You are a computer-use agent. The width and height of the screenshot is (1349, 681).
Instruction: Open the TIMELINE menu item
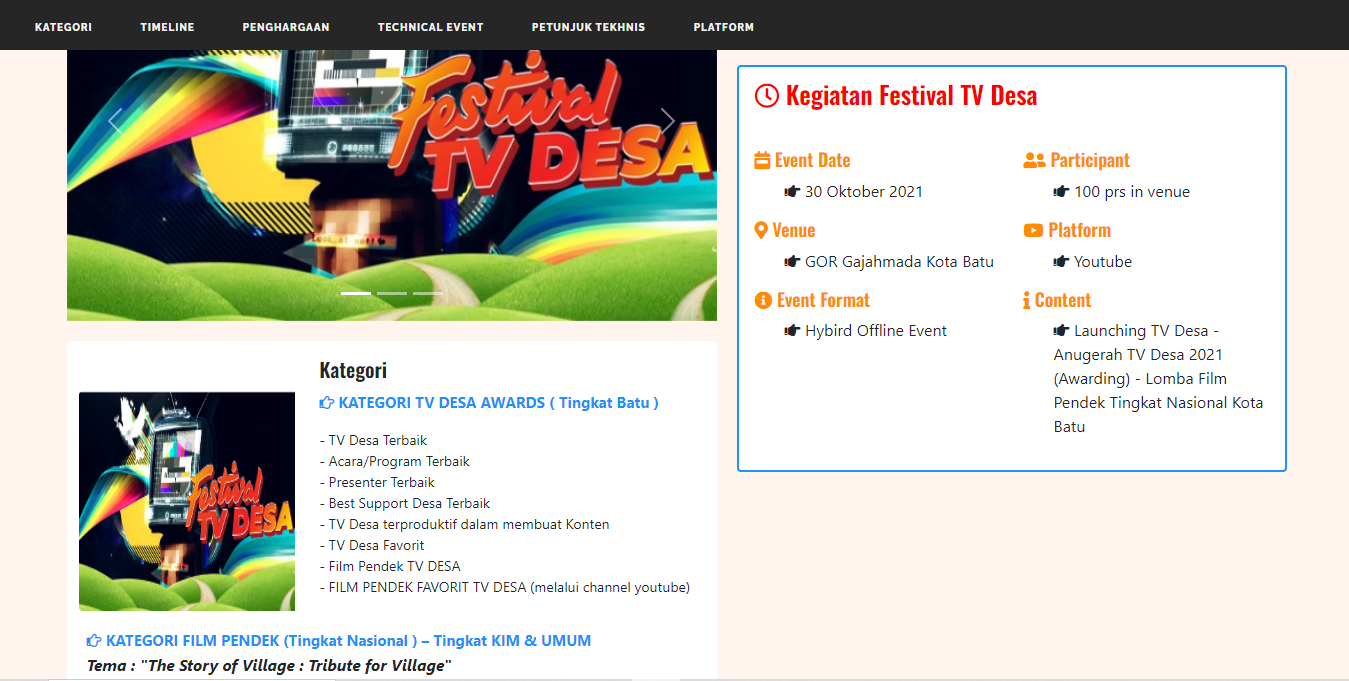pyautogui.click(x=167, y=27)
